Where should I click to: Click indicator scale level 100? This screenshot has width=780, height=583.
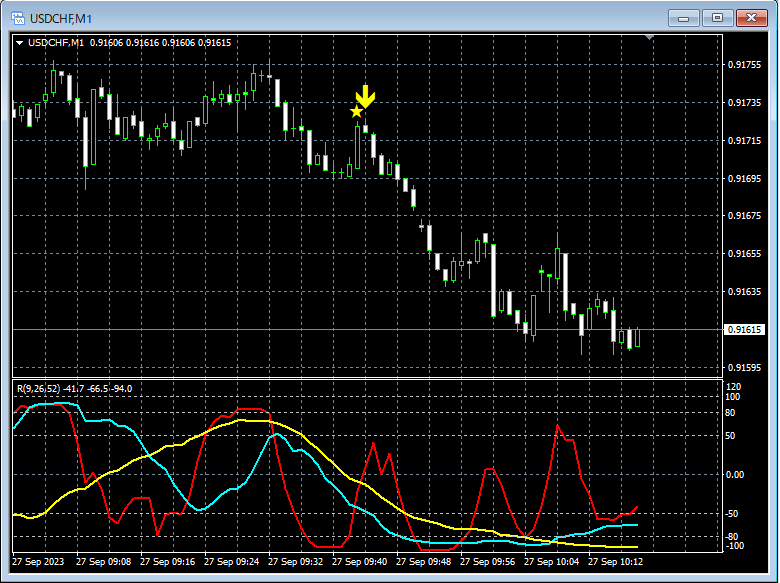pyautogui.click(x=733, y=397)
